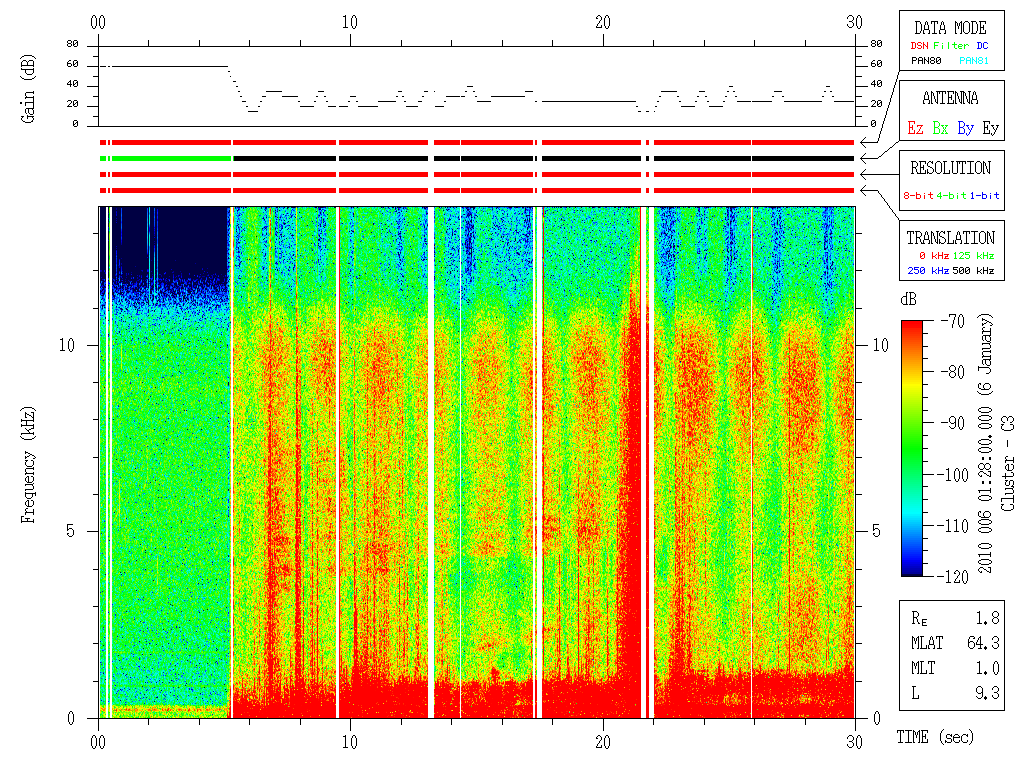
Task: Click the L value 9.3
Action: coord(987,693)
